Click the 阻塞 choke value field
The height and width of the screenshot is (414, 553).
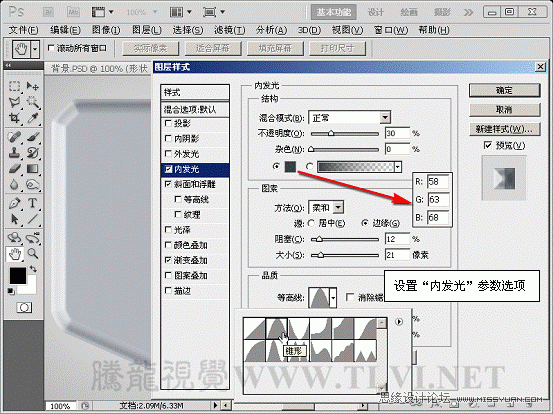tap(397, 239)
